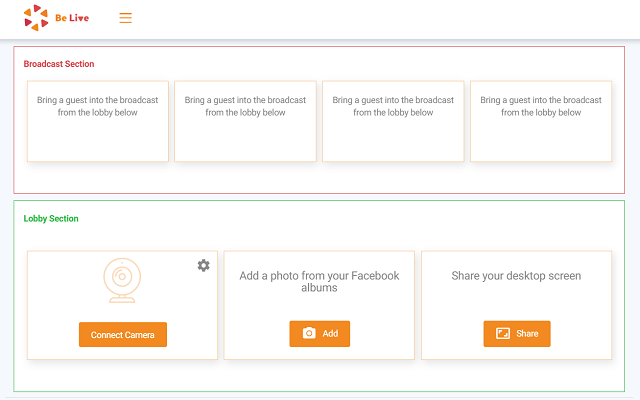Click "Add a photo from your Facebook albums" text
This screenshot has height=400, width=640.
click(x=319, y=281)
